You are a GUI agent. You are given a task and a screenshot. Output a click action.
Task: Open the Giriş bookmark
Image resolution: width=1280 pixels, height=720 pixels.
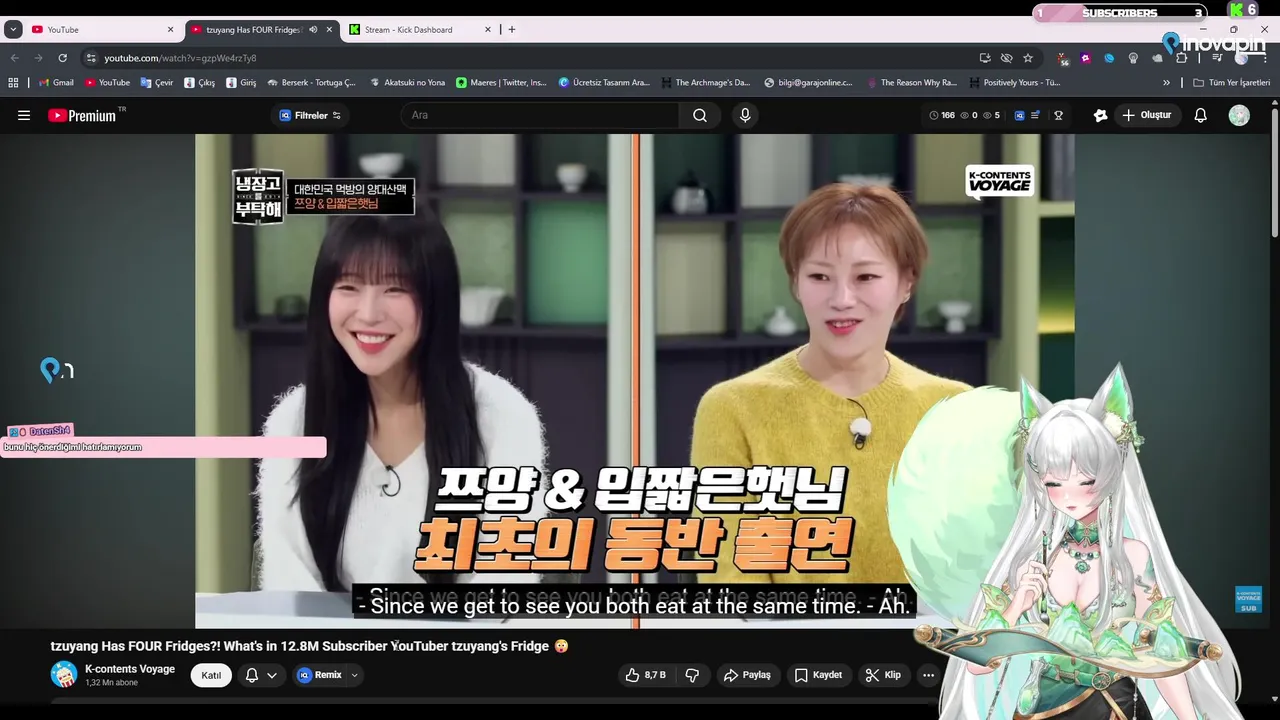241,83
